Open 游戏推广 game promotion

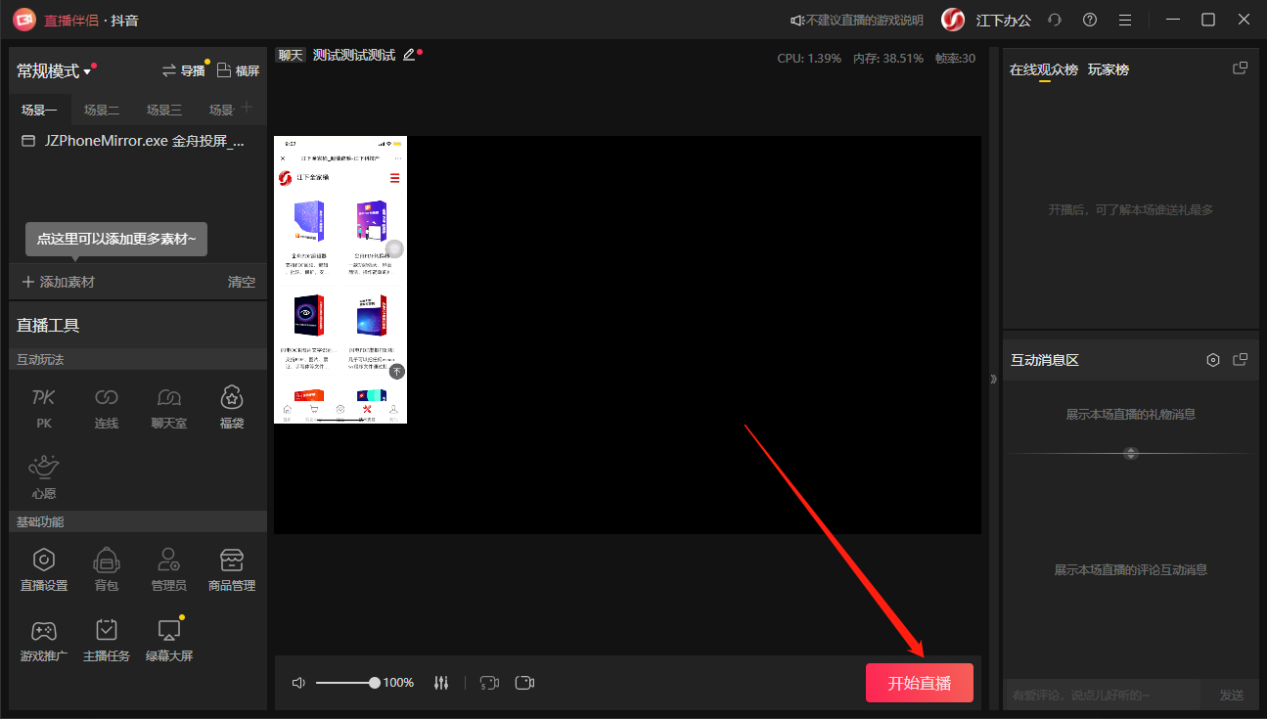pyautogui.click(x=44, y=640)
